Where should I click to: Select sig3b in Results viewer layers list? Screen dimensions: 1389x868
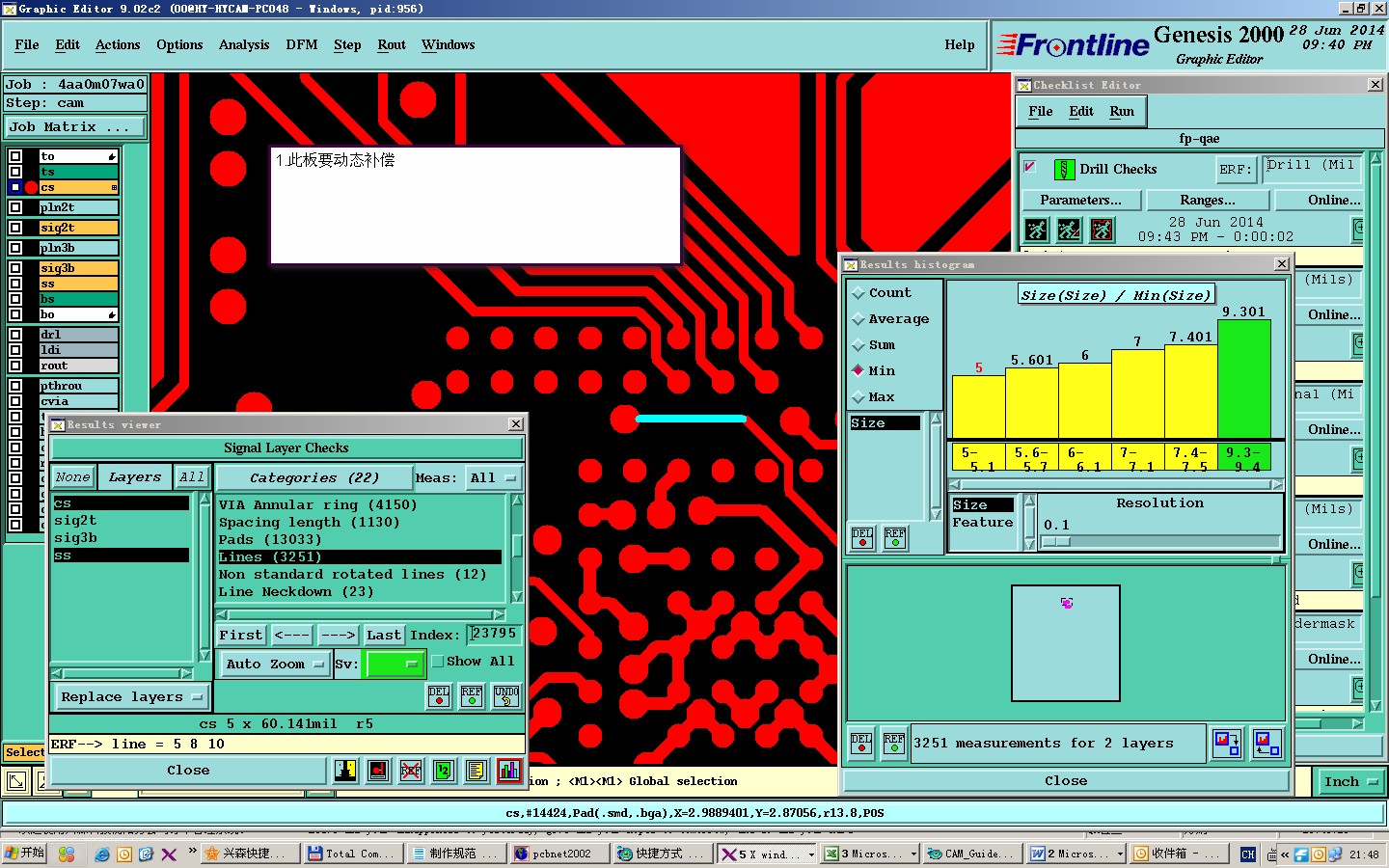tap(75, 538)
